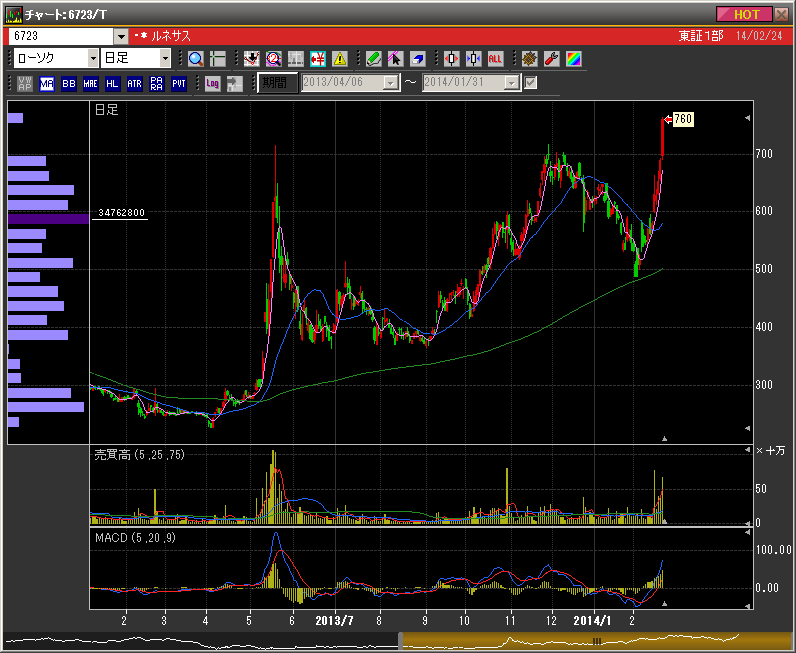Toggle the Log scale button
The width and height of the screenshot is (796, 653).
coord(212,83)
